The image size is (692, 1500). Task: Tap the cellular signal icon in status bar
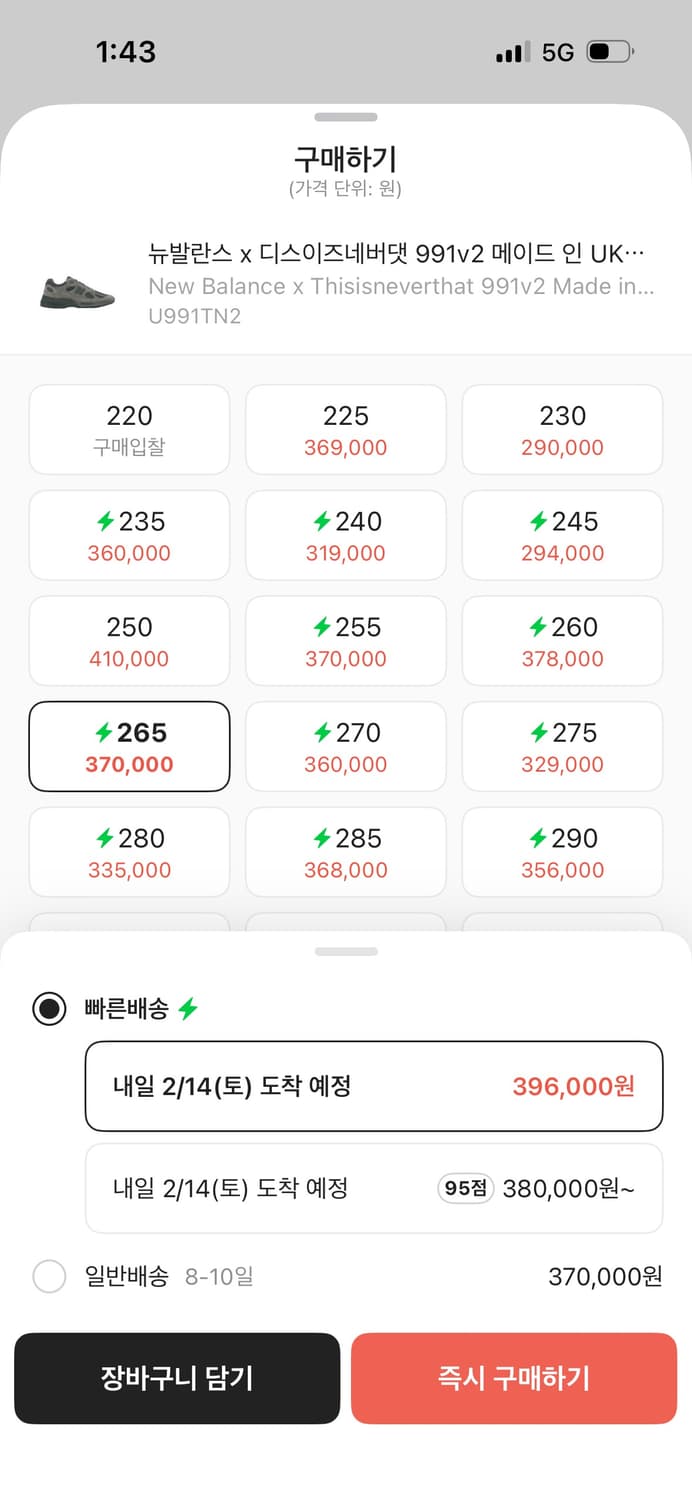pyautogui.click(x=514, y=51)
